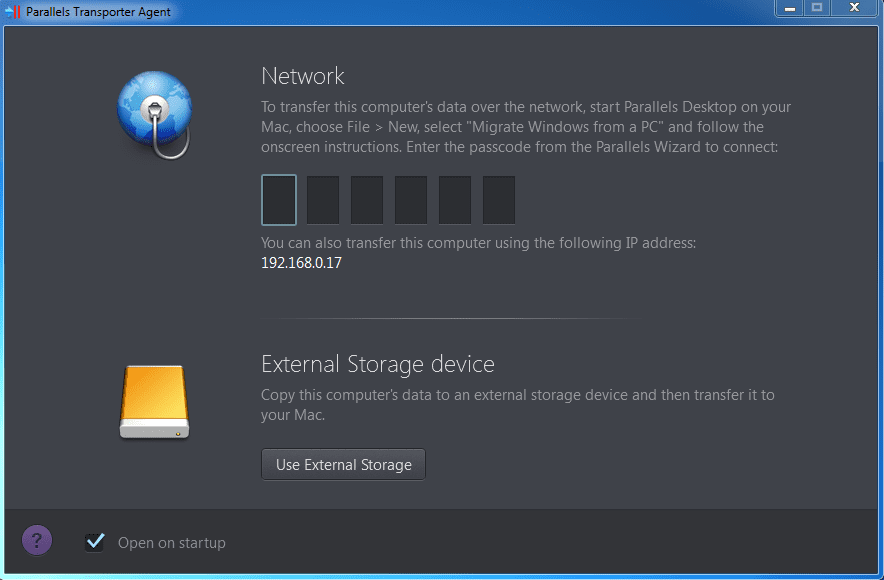Click the IP address 192.168.0.17

pos(302,263)
